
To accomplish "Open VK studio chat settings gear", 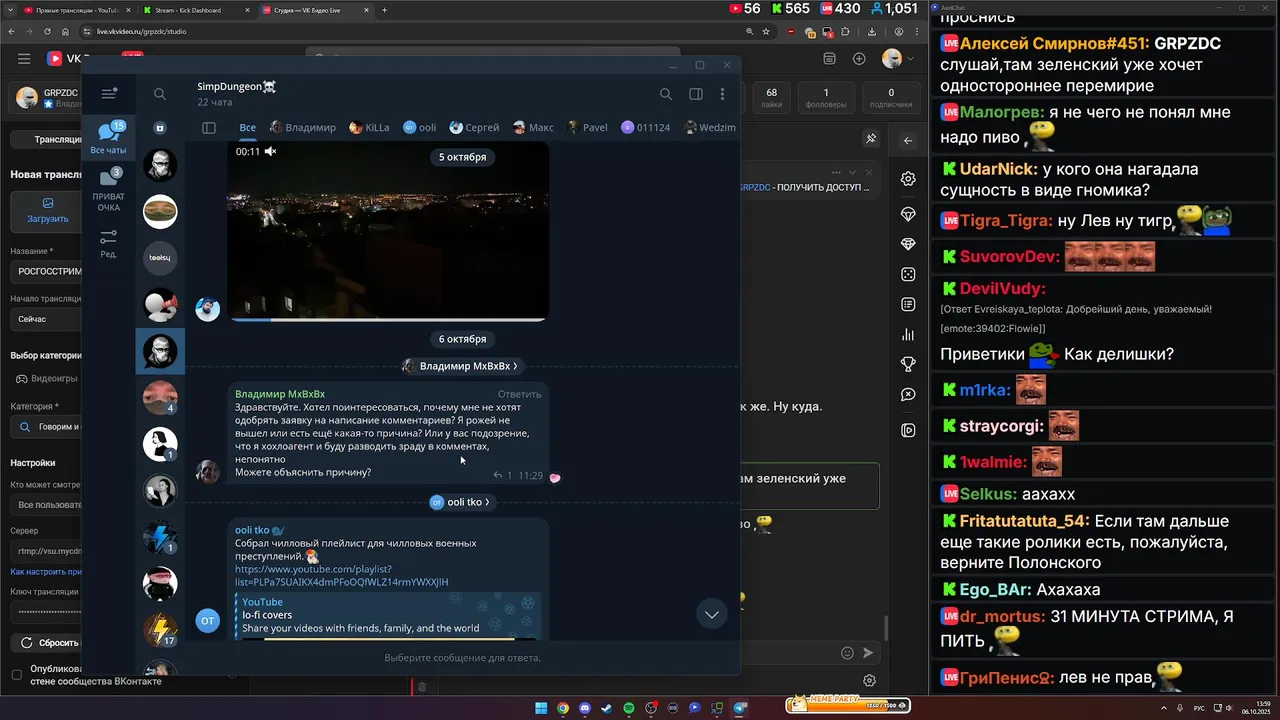I will [x=908, y=179].
